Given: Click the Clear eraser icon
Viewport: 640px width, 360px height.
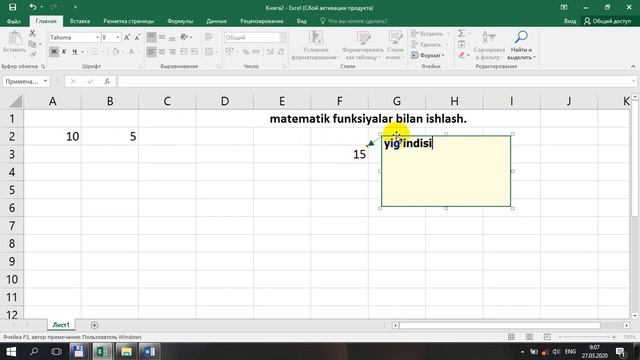Looking at the screenshot, I should 461,55.
